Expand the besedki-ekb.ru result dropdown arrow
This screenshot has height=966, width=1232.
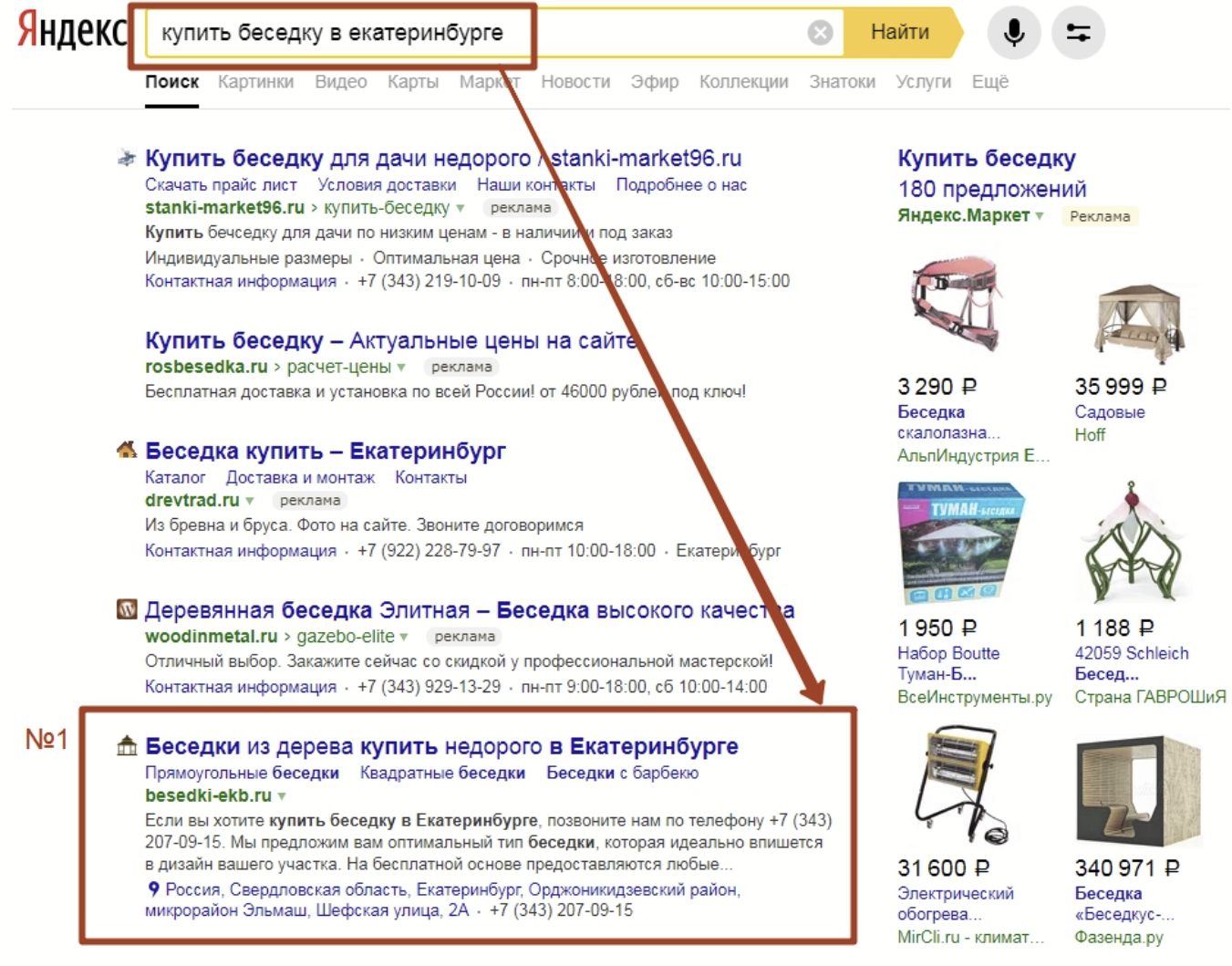coord(282,796)
